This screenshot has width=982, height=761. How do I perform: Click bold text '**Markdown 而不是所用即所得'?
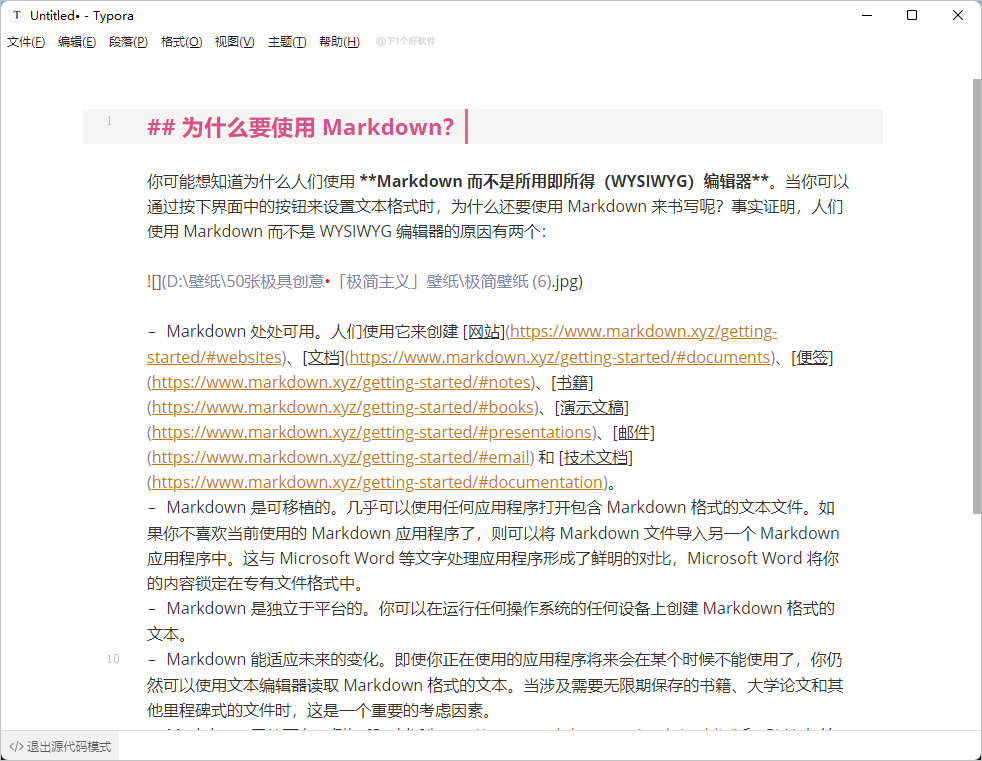click(x=477, y=182)
